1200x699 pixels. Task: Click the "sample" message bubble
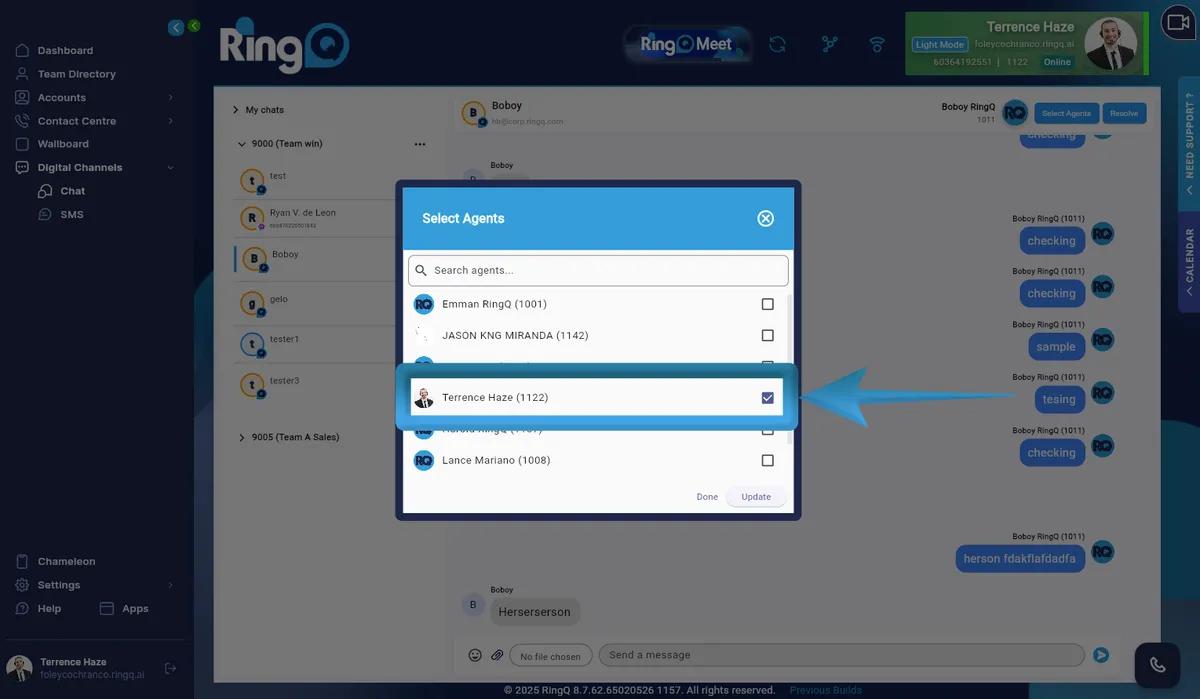click(1056, 347)
